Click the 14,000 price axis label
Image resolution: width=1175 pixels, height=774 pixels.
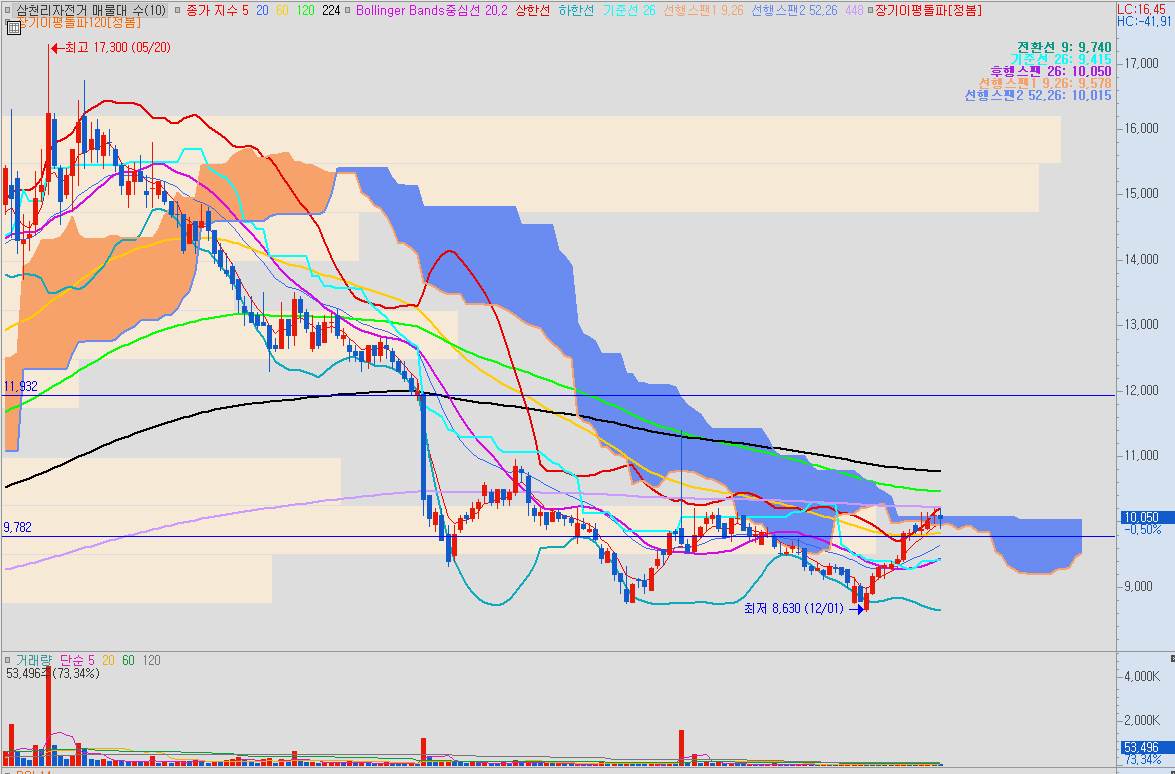1140,259
